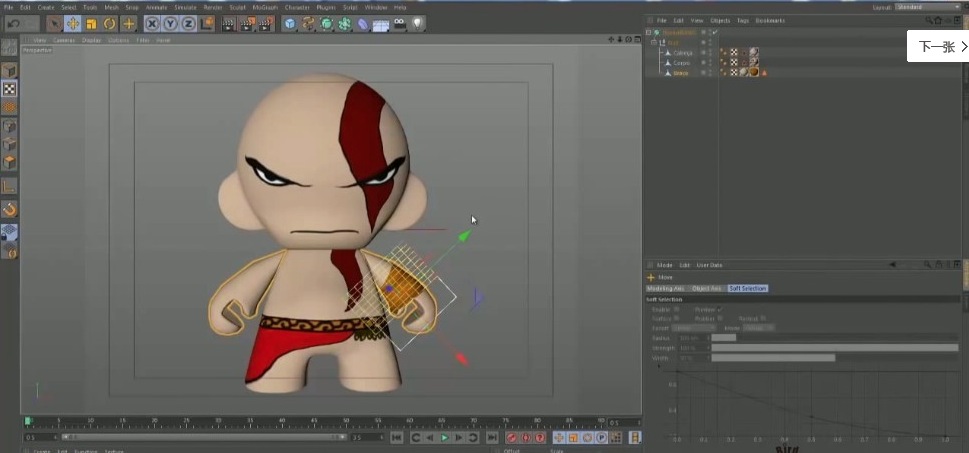Open the Character menu

[x=297, y=7]
